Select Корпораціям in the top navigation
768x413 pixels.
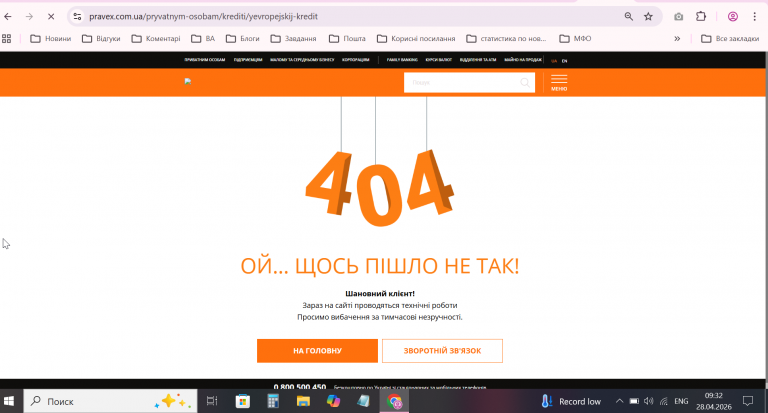tap(356, 60)
